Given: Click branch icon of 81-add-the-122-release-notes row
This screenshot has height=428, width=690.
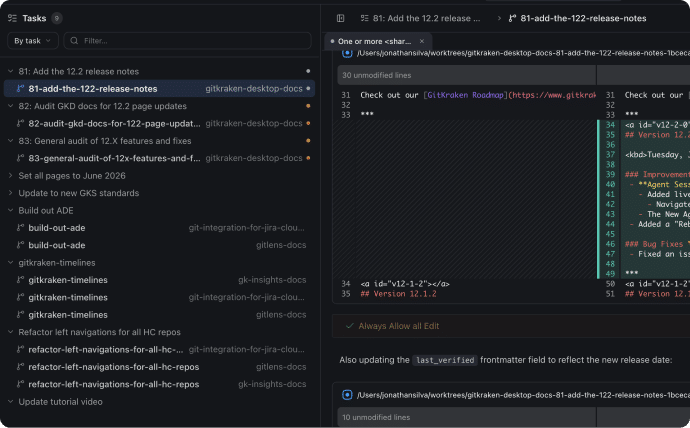Looking at the screenshot, I should pos(20,88).
